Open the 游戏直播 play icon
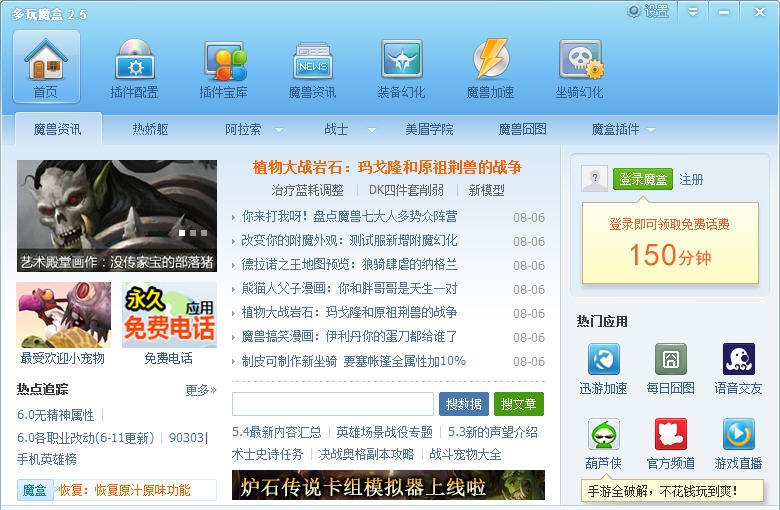This screenshot has height=510, width=780. coord(739,434)
